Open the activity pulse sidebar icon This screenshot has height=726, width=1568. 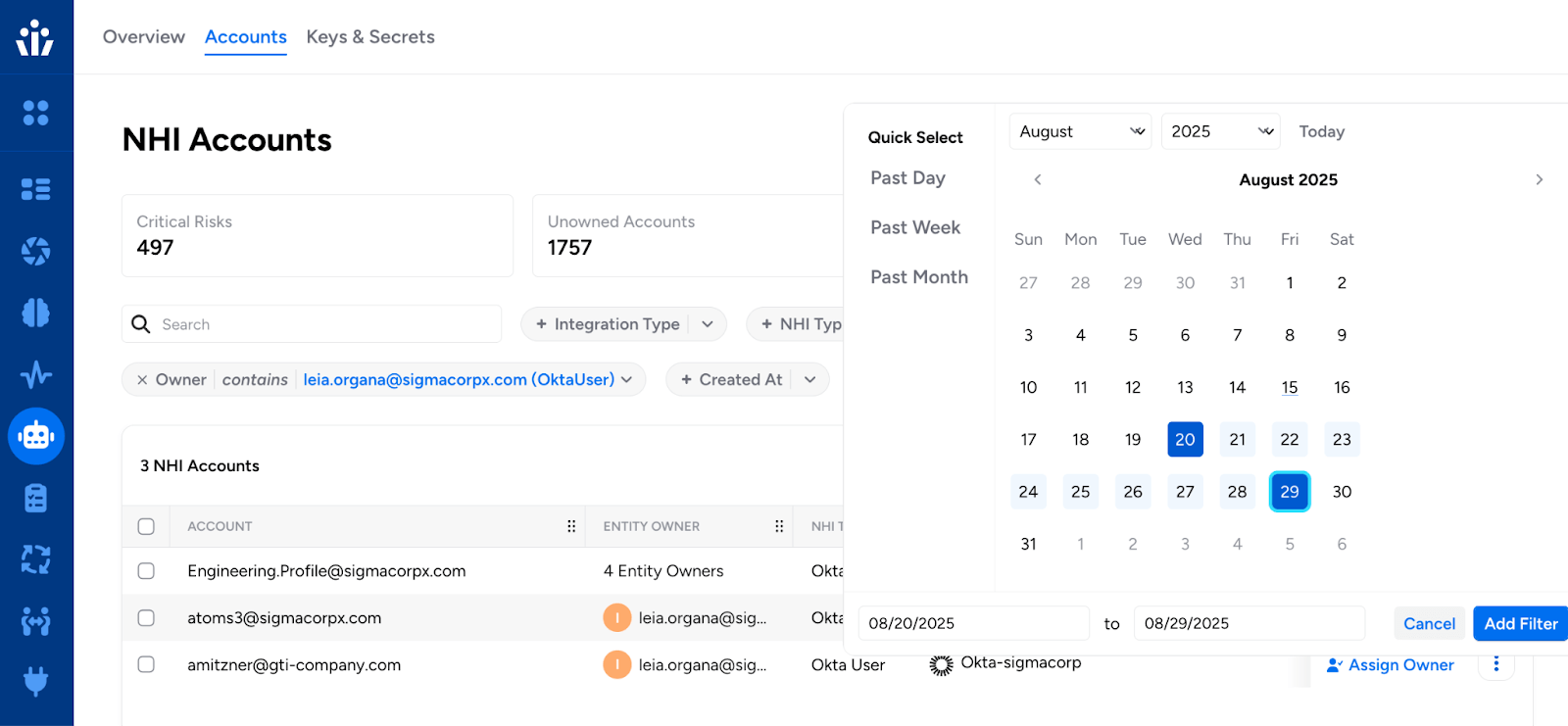[x=36, y=374]
